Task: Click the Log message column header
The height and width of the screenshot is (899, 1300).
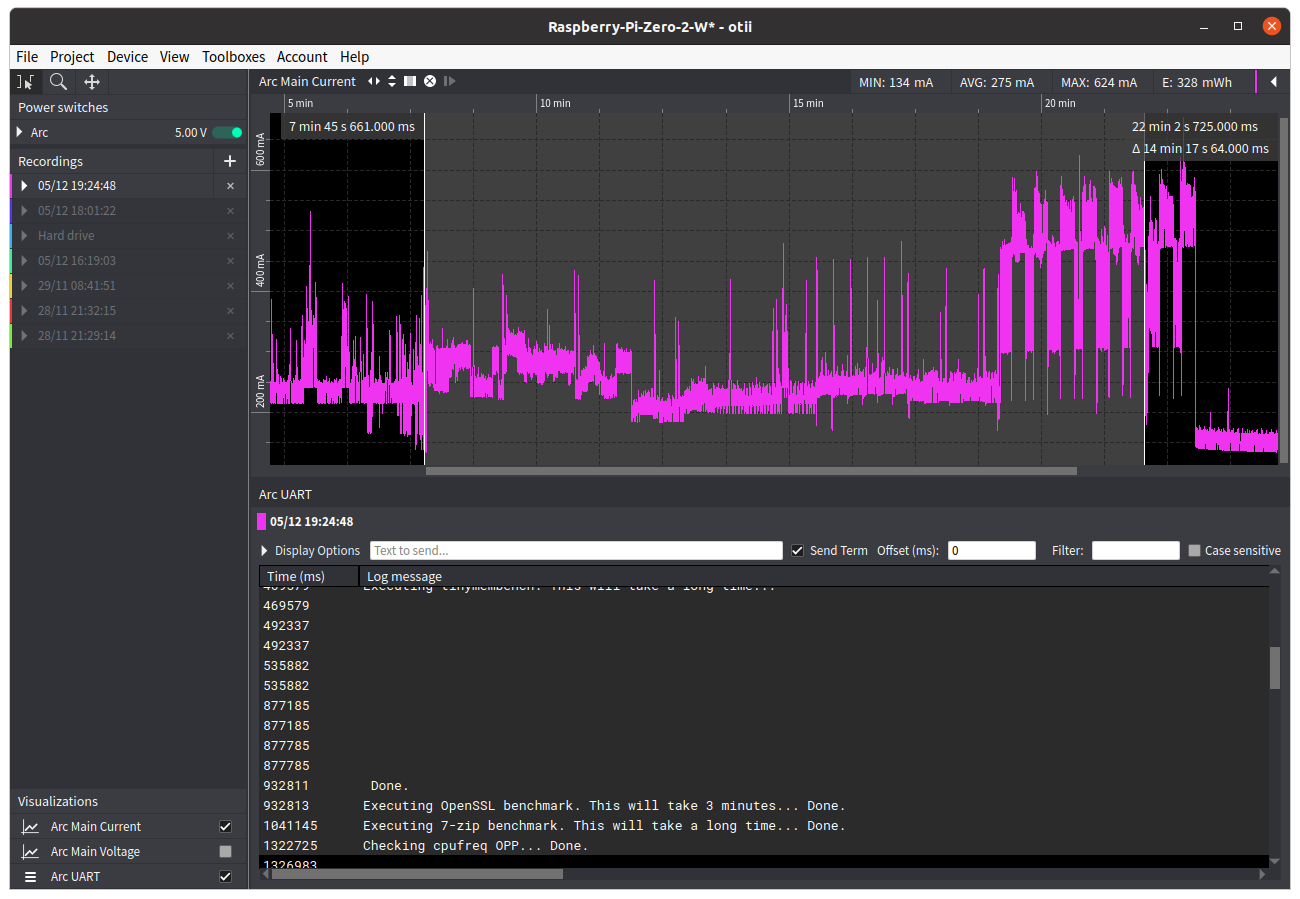Action: (814, 576)
